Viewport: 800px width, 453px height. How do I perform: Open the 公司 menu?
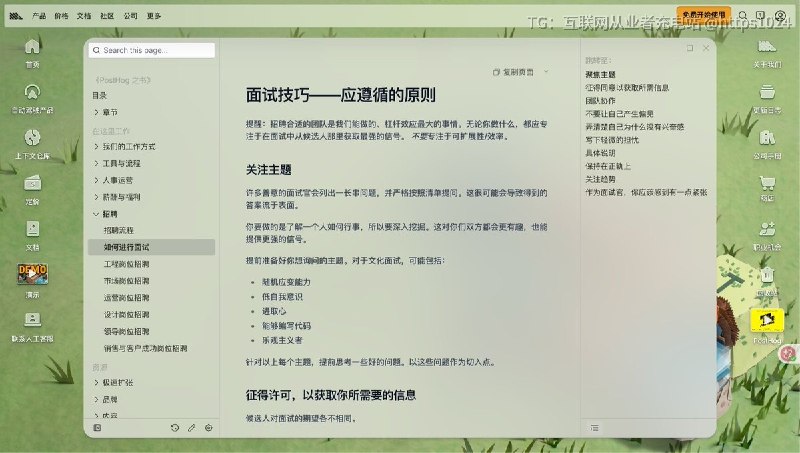[x=131, y=16]
